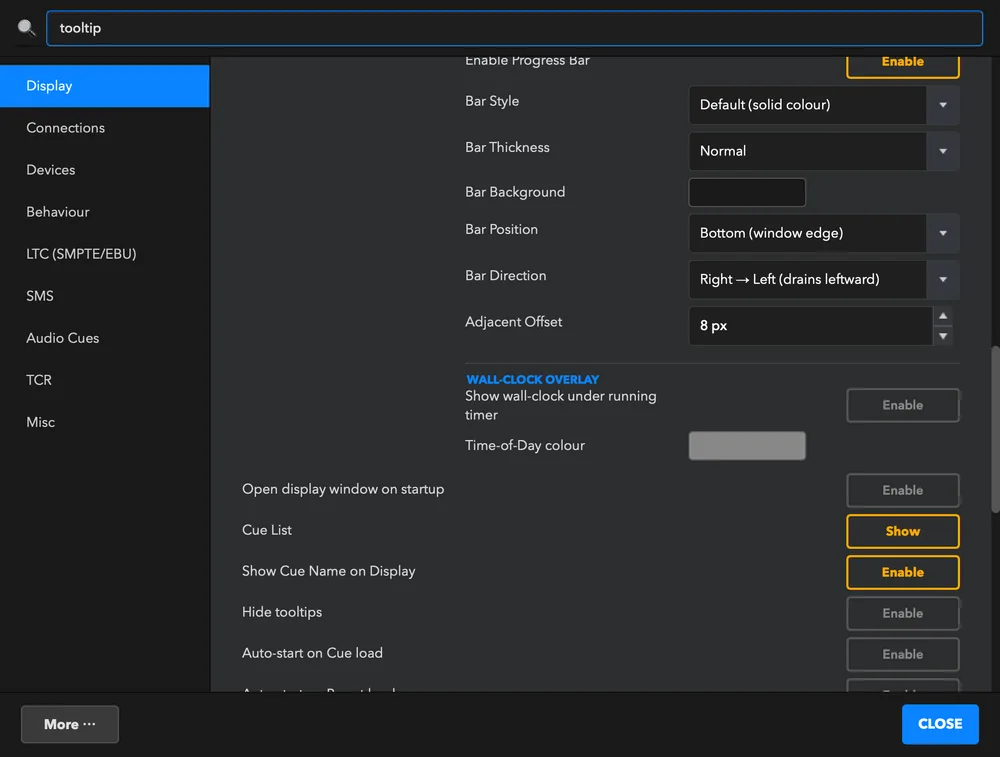
Task: Click the blue CLOSE button
Action: [x=940, y=724]
